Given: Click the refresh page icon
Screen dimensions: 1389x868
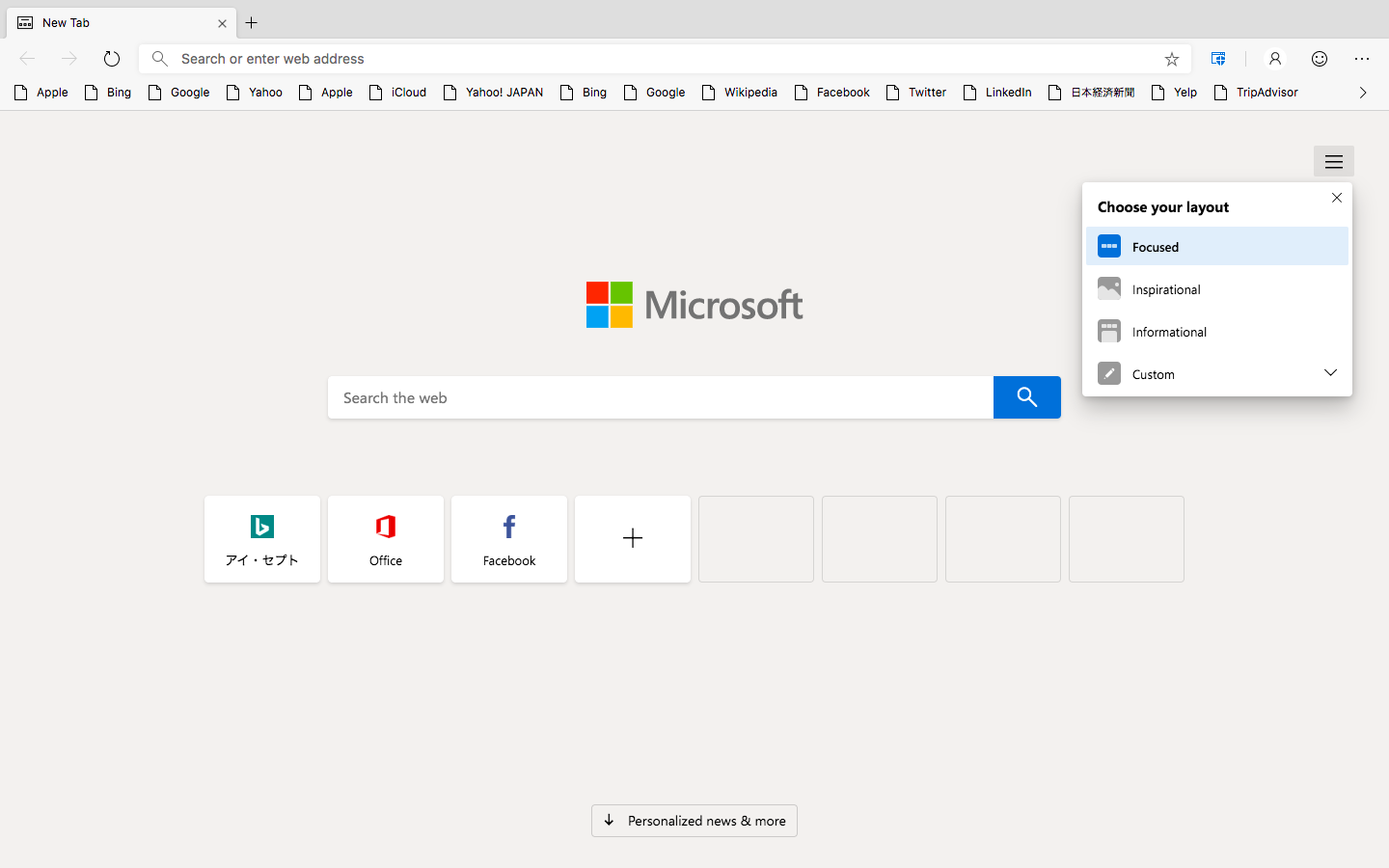Looking at the screenshot, I should click(x=112, y=59).
